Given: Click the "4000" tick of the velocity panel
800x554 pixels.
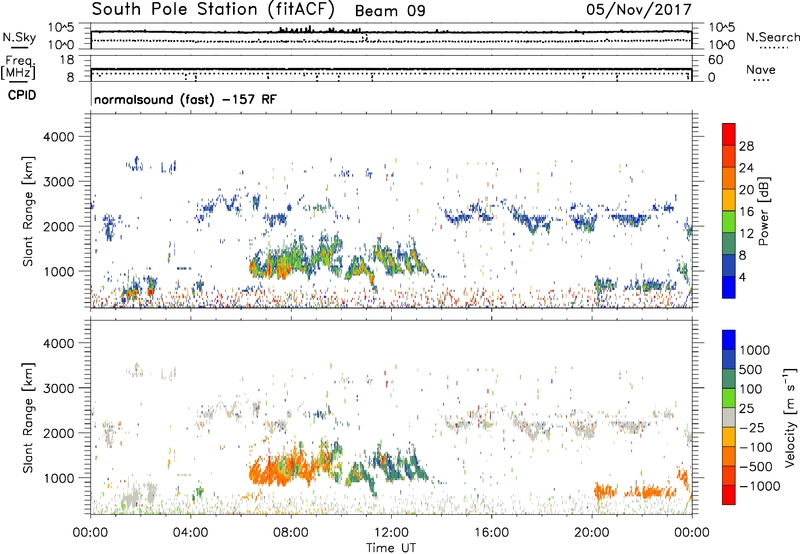Looking at the screenshot, I should pyautogui.click(x=58, y=343).
